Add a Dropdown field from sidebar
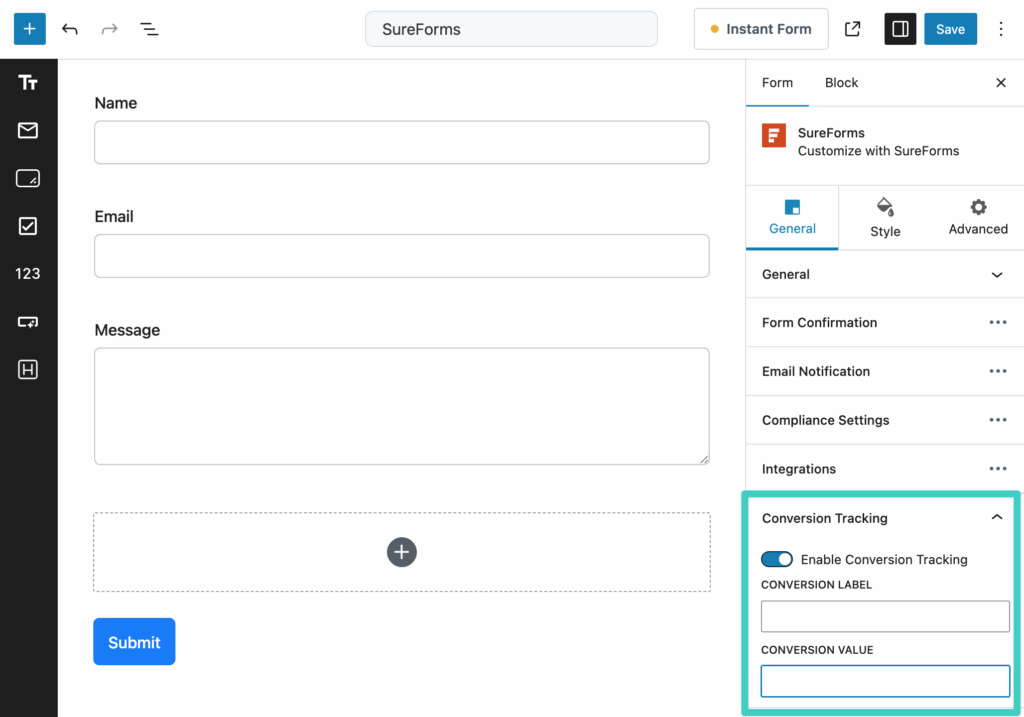 [x=27, y=322]
